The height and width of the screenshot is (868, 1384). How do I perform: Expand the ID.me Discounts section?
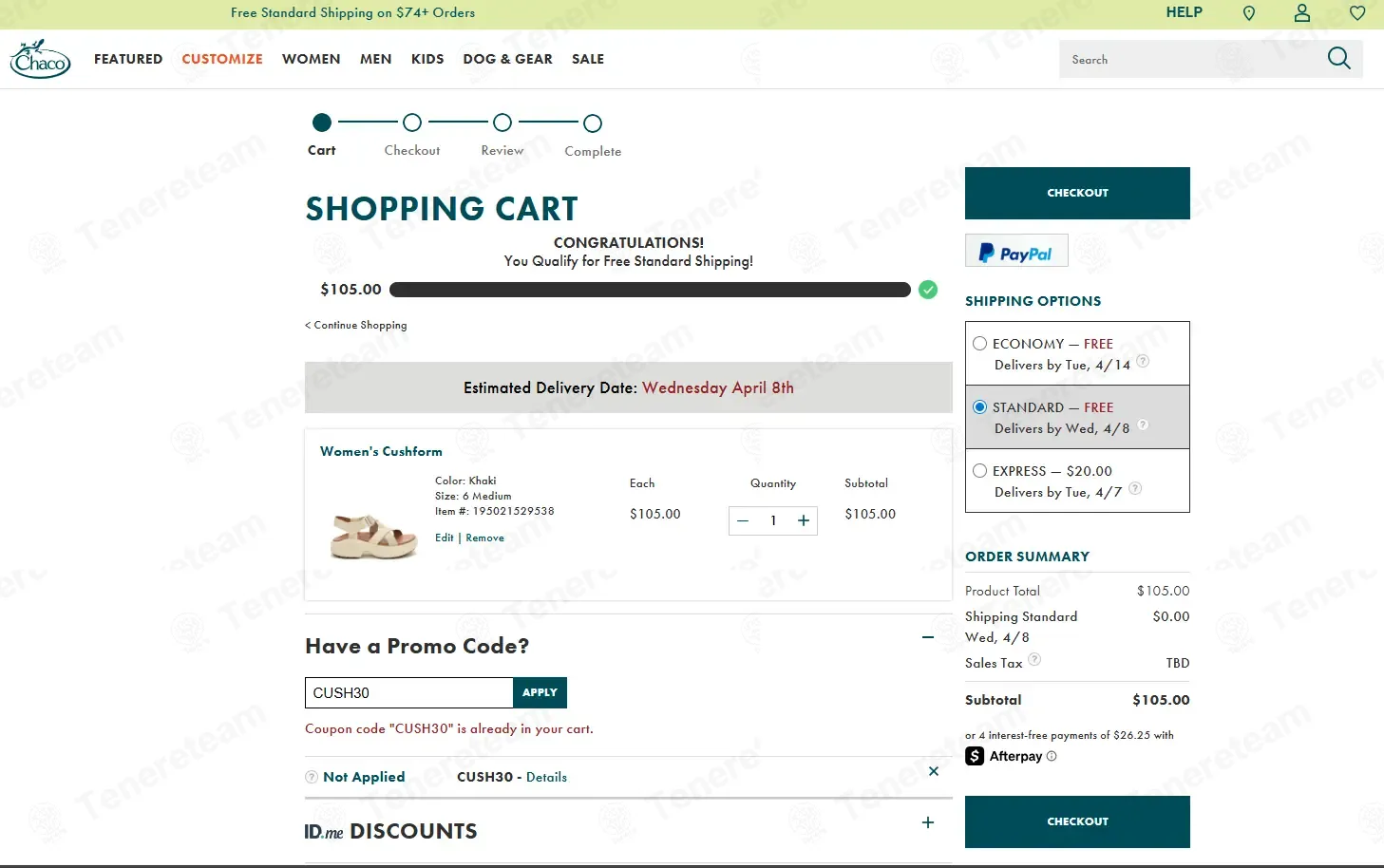(x=928, y=822)
